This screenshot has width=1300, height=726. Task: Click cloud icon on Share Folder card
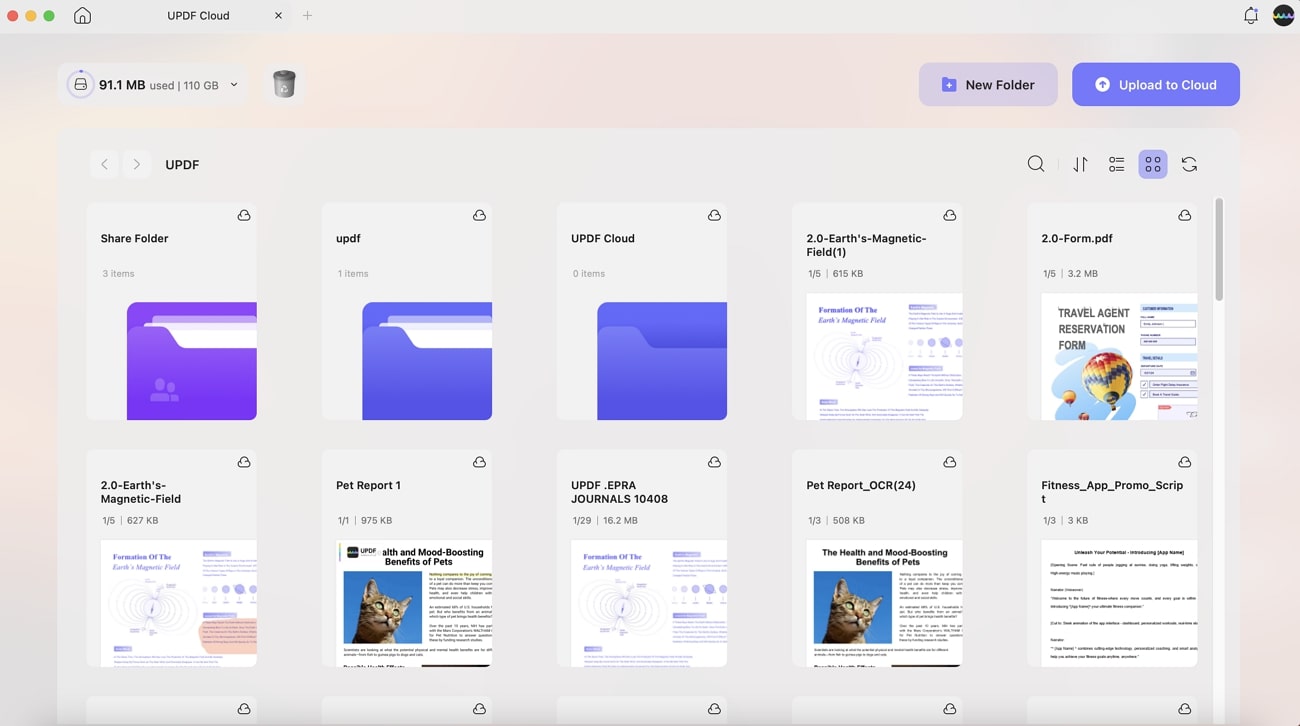pyautogui.click(x=244, y=215)
